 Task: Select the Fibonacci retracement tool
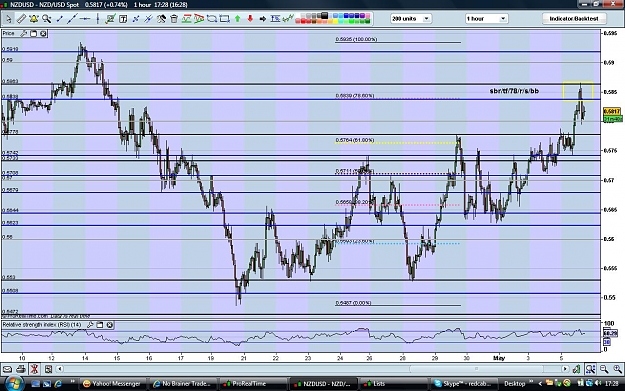(275, 19)
